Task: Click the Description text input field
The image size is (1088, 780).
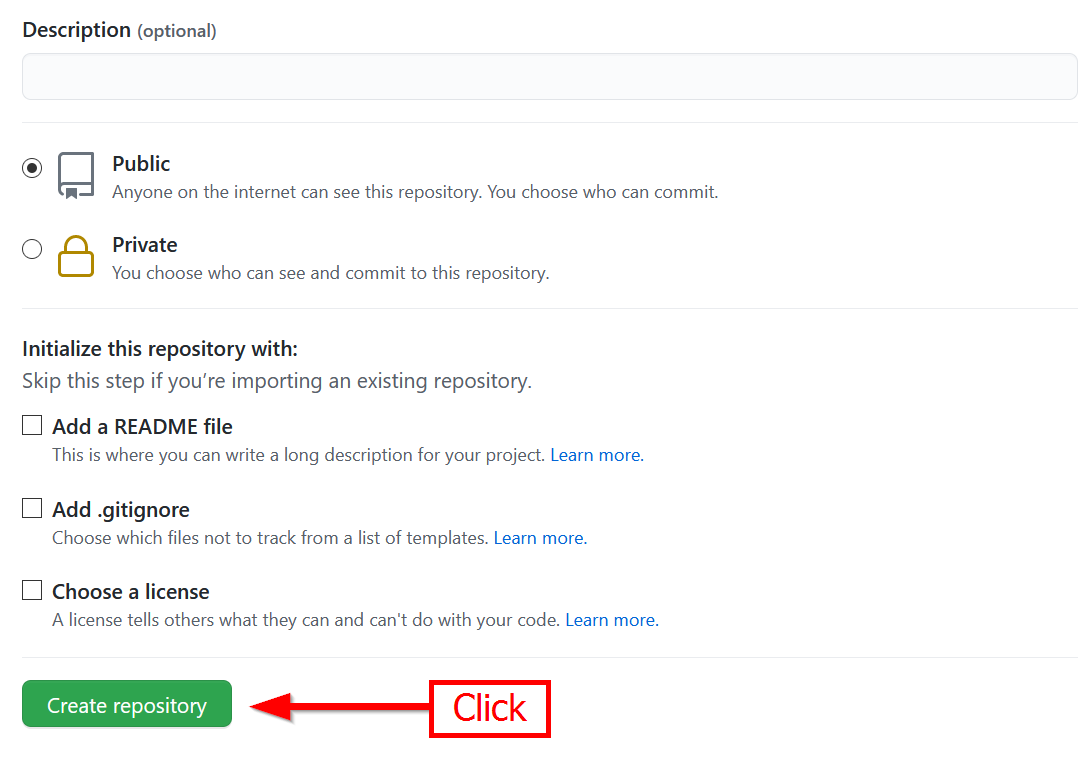Action: 549,77
